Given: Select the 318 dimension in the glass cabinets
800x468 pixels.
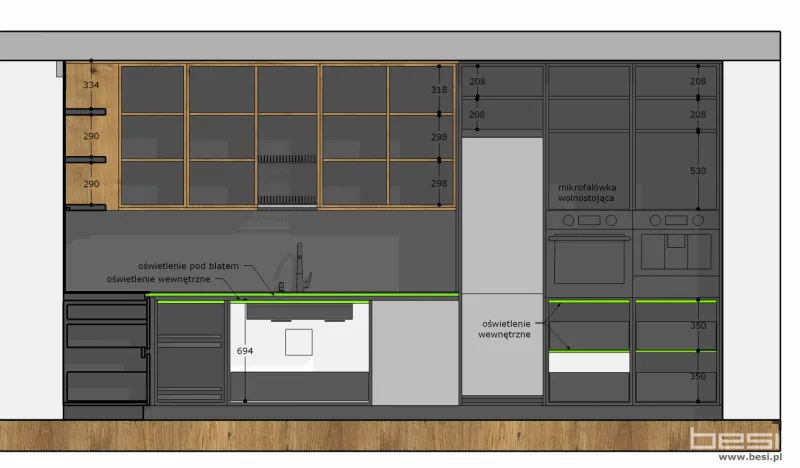Looking at the screenshot, I should click(x=439, y=89).
